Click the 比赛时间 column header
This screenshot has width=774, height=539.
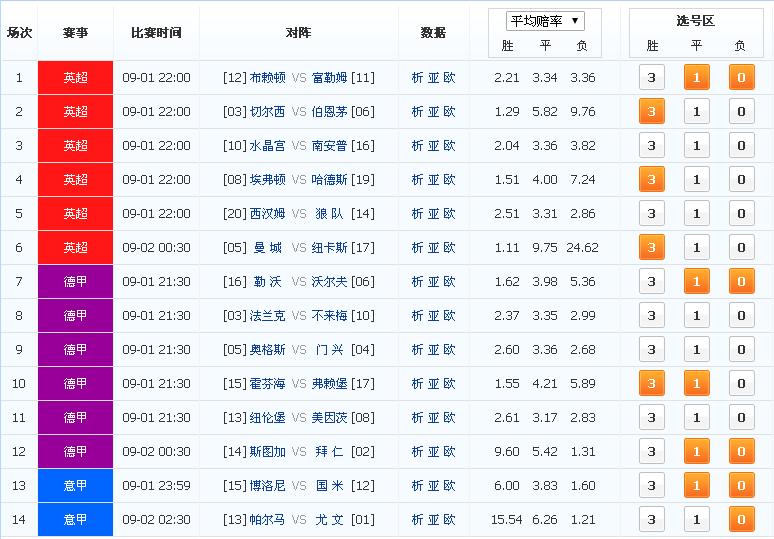(x=156, y=33)
